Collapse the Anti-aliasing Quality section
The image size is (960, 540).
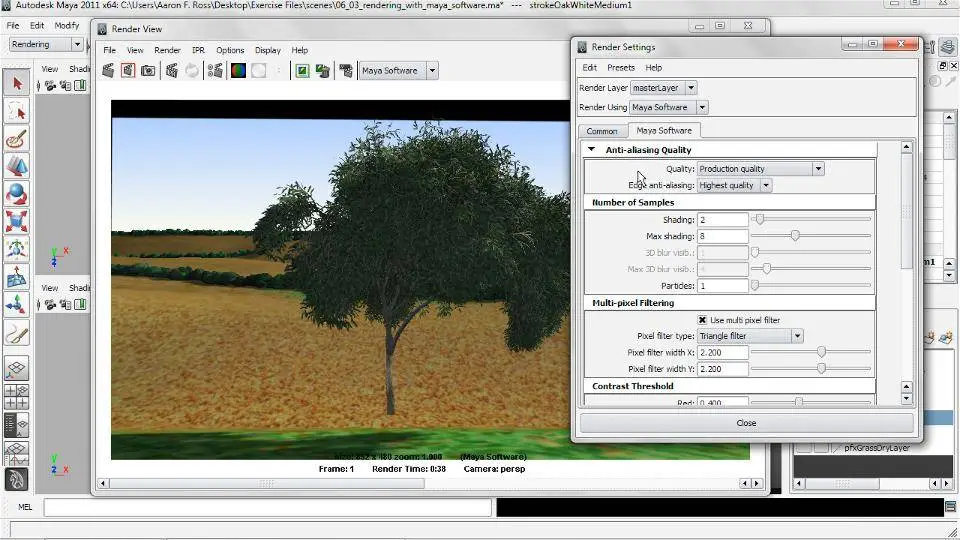pyautogui.click(x=592, y=150)
